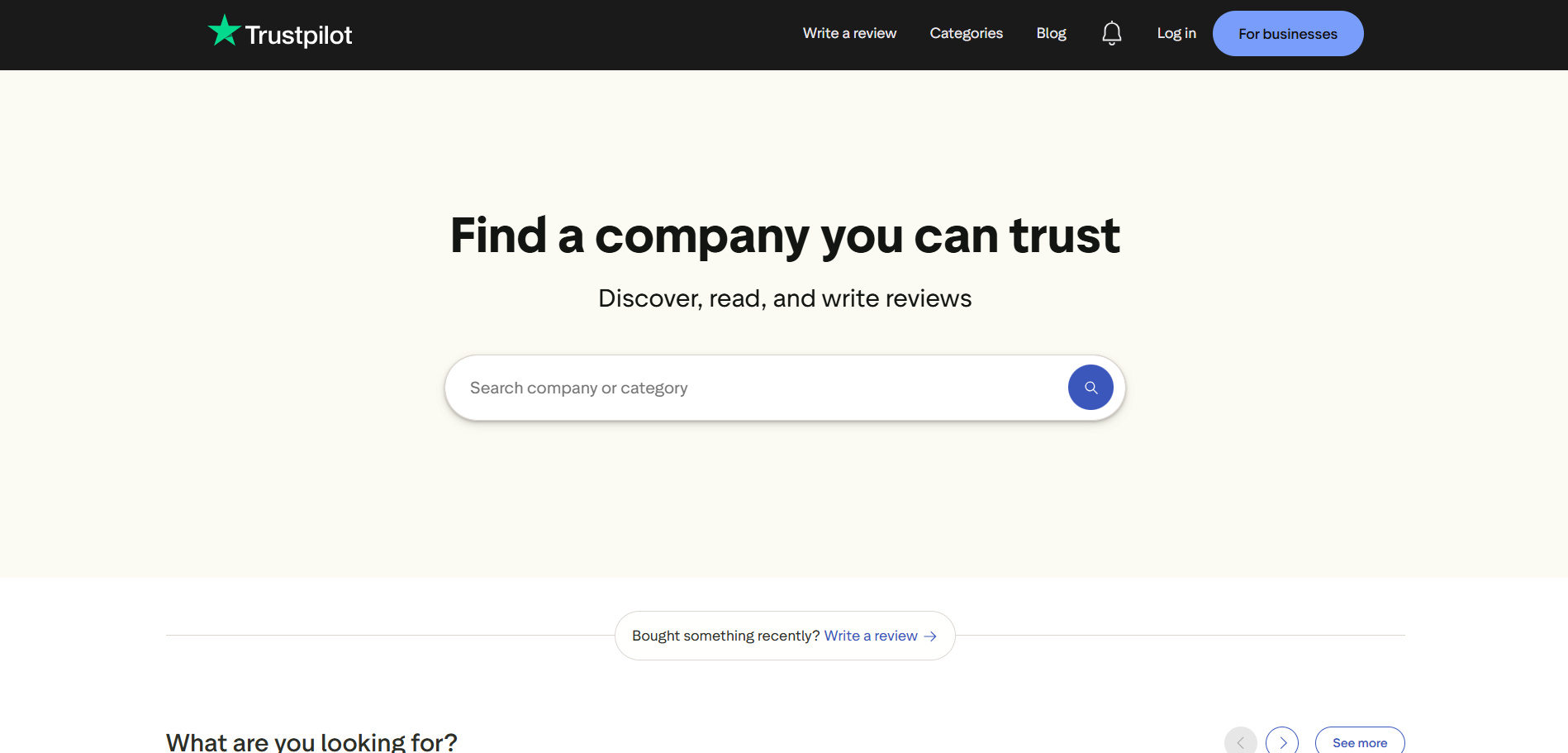Click the Find a company you can trust heading

pyautogui.click(x=785, y=236)
